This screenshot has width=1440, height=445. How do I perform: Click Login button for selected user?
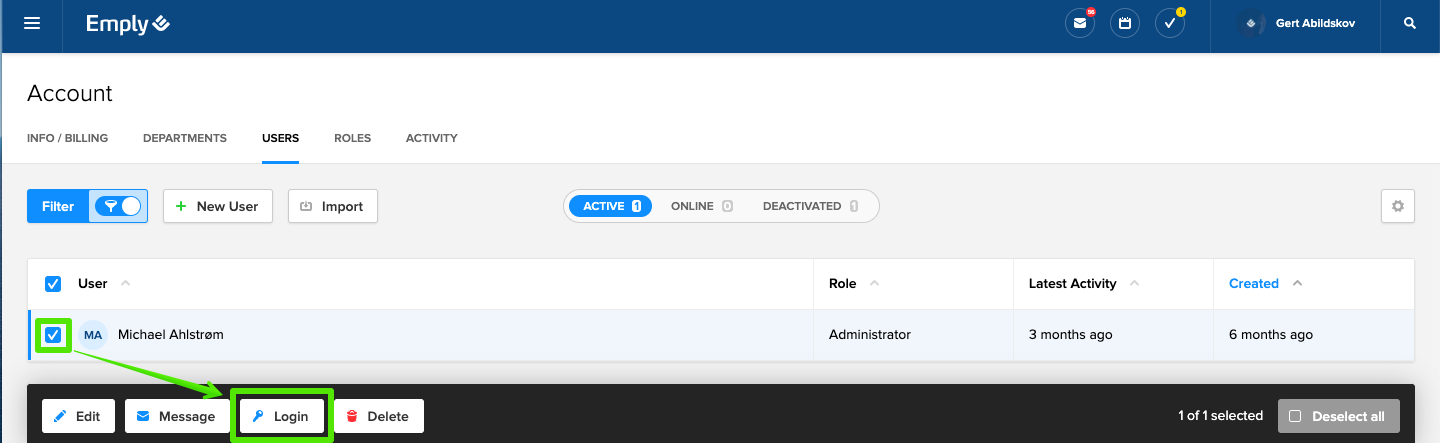click(x=281, y=416)
